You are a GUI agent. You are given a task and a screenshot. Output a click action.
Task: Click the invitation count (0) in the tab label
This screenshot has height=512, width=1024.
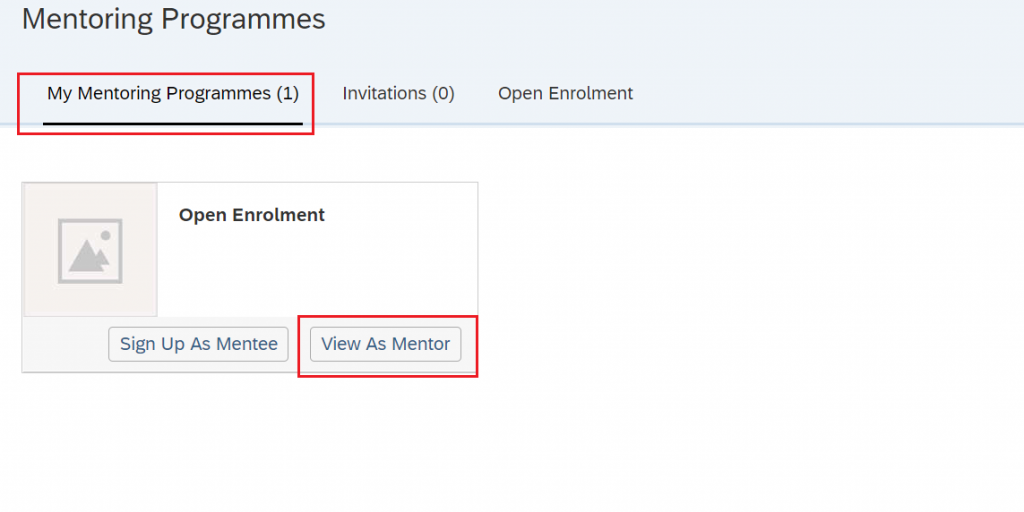(x=443, y=93)
